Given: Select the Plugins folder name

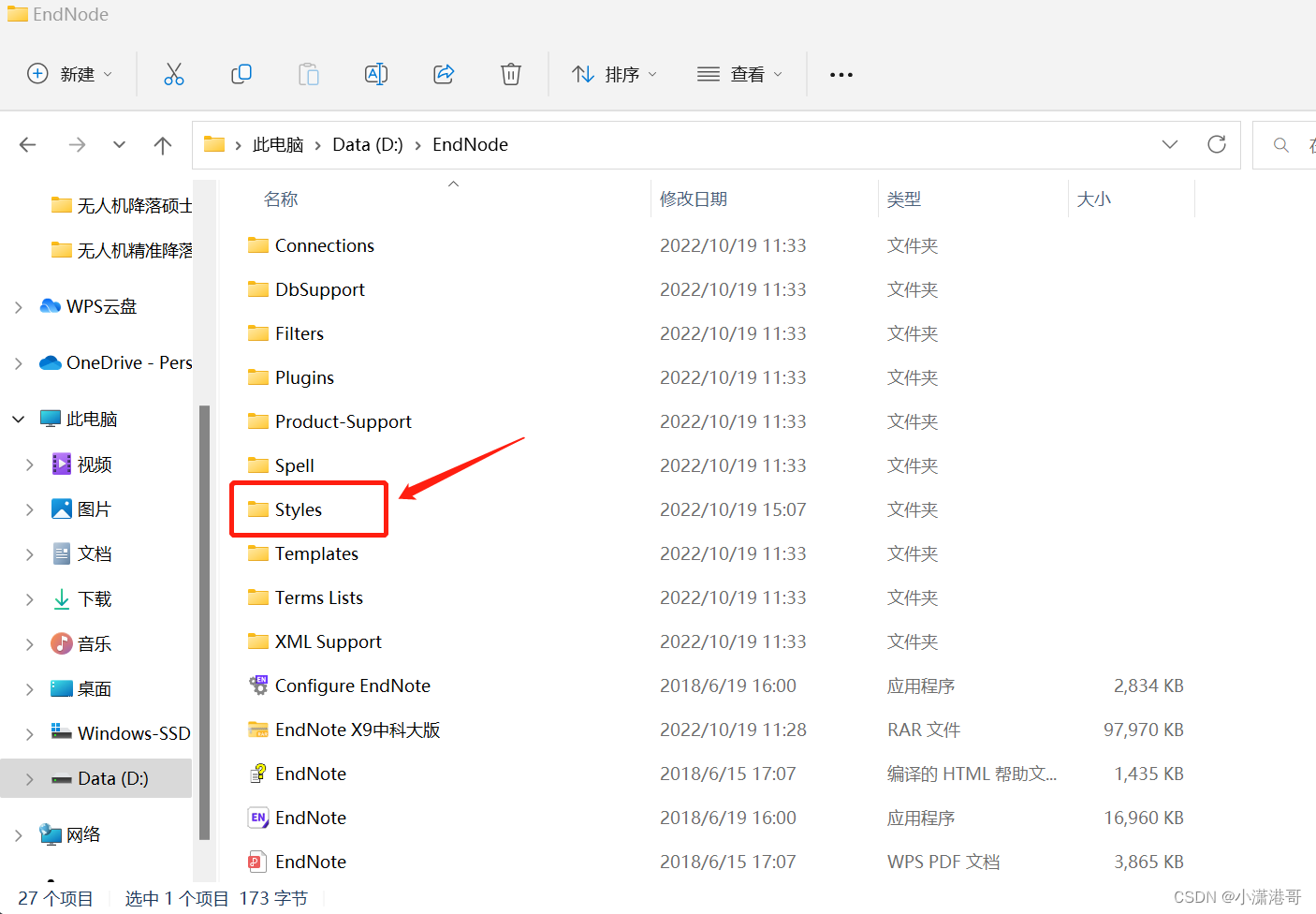Looking at the screenshot, I should point(304,377).
